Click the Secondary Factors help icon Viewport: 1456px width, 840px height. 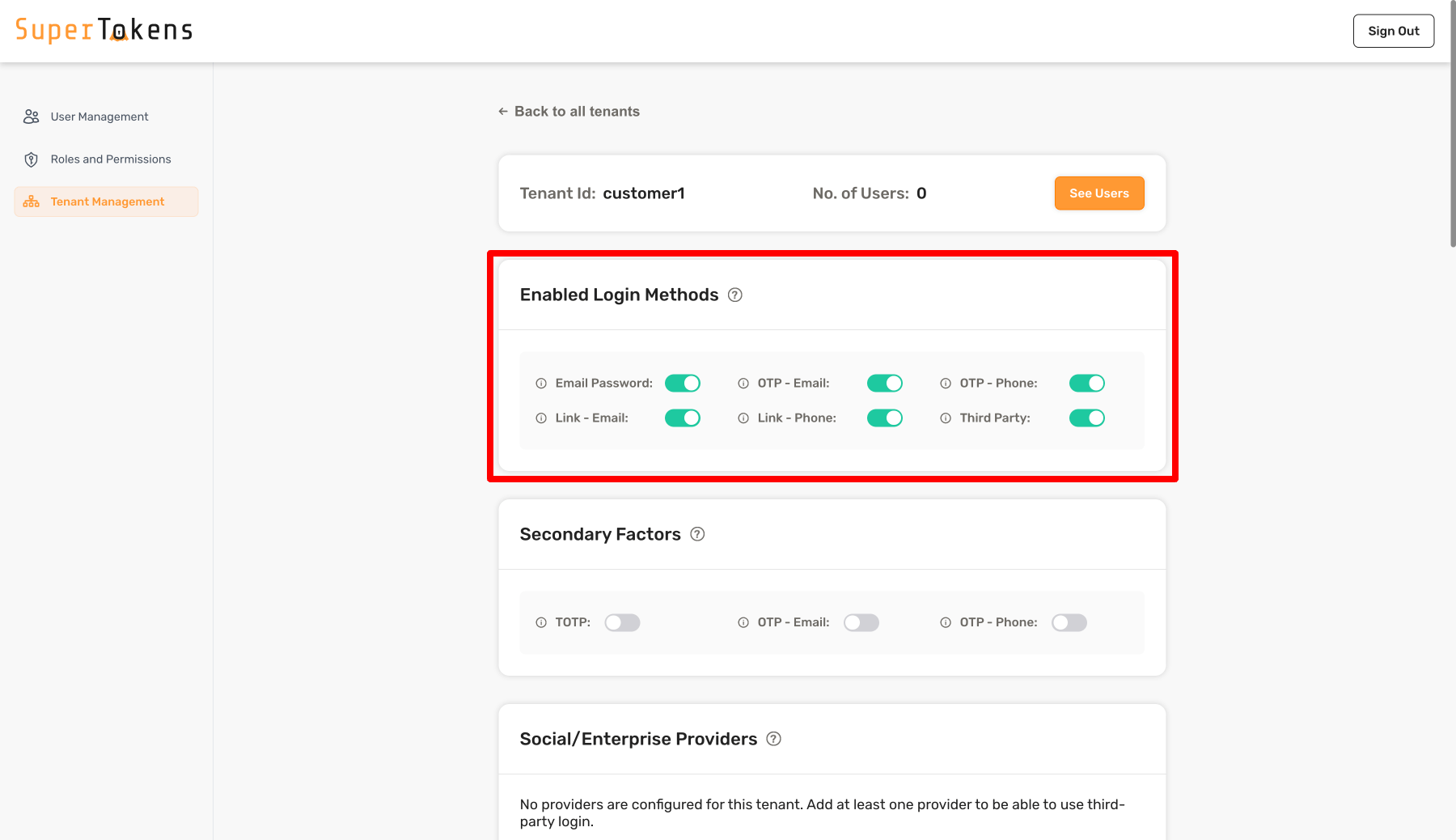tap(698, 534)
